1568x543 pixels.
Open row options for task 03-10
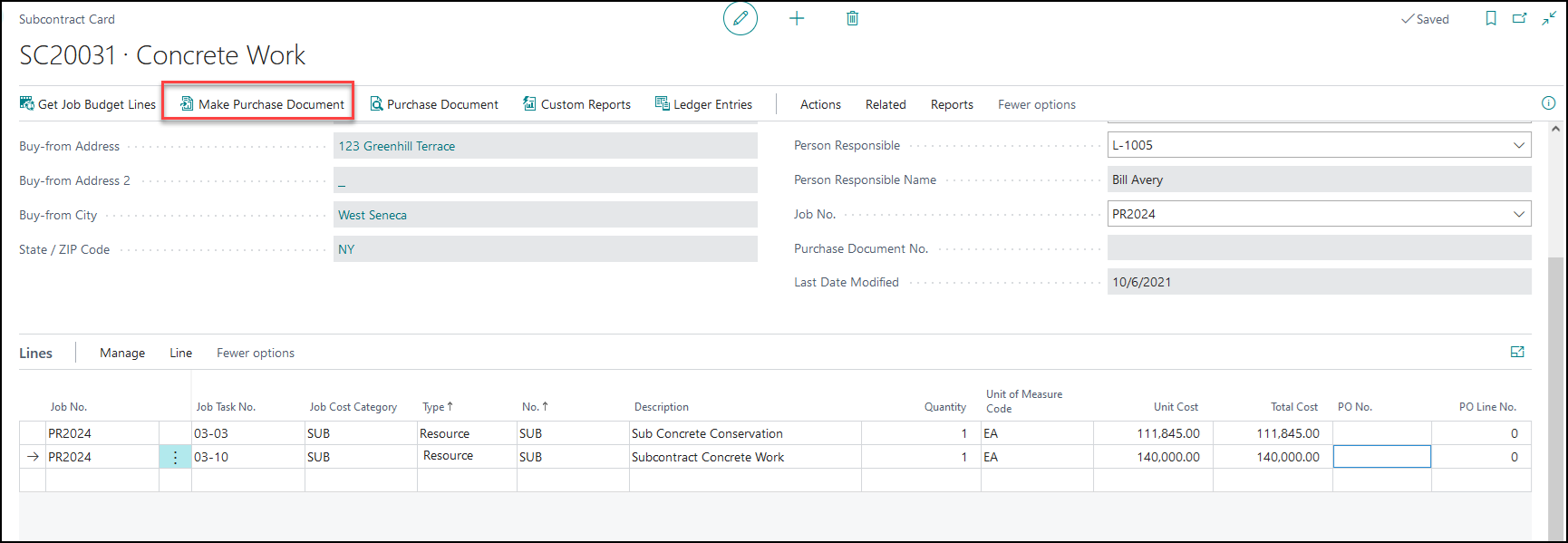175,457
